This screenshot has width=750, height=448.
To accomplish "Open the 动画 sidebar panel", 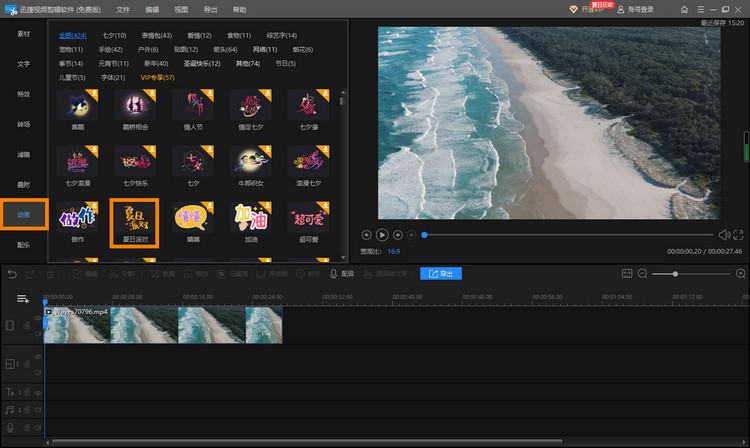I will pyautogui.click(x=23, y=215).
